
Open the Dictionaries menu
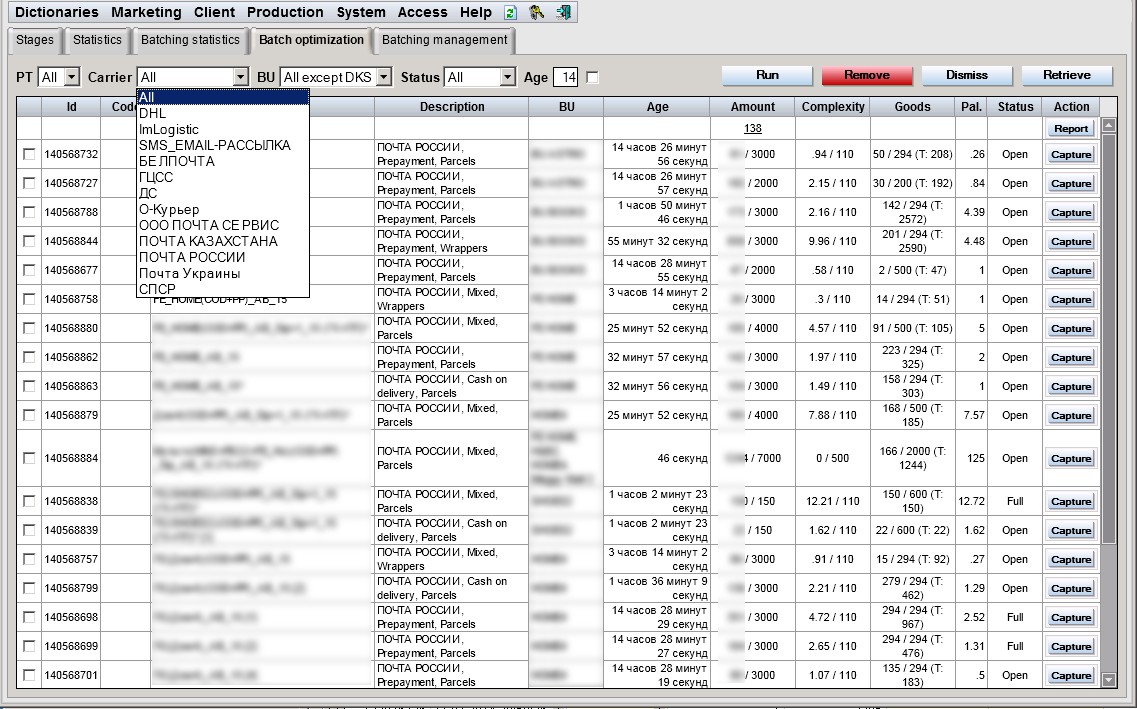pyautogui.click(x=57, y=12)
